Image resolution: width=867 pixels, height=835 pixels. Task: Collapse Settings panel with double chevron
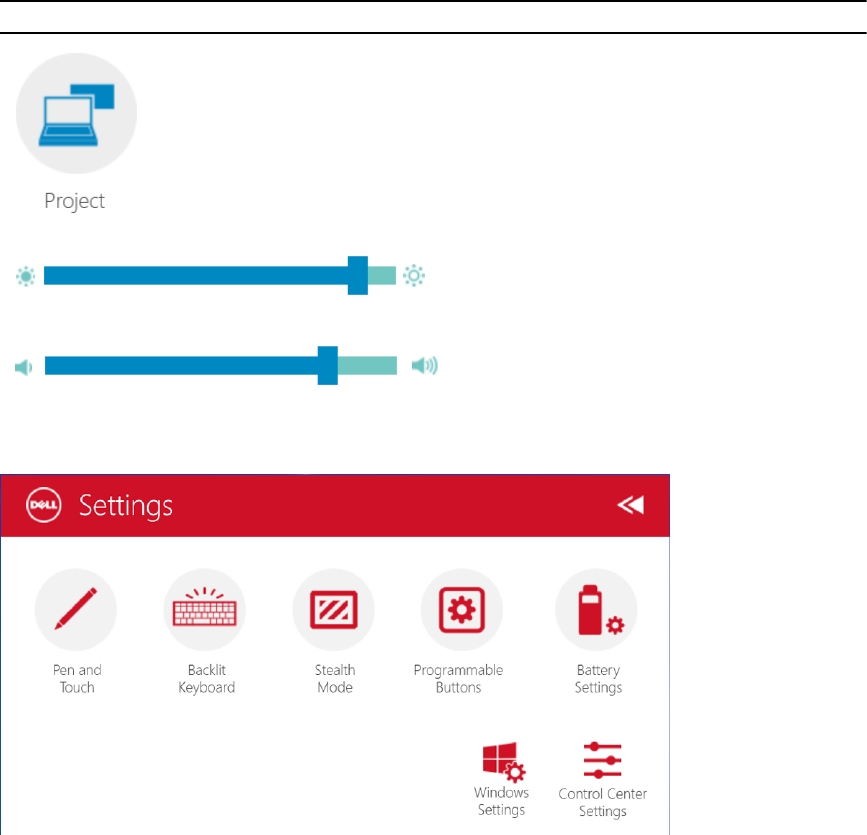[x=631, y=505]
